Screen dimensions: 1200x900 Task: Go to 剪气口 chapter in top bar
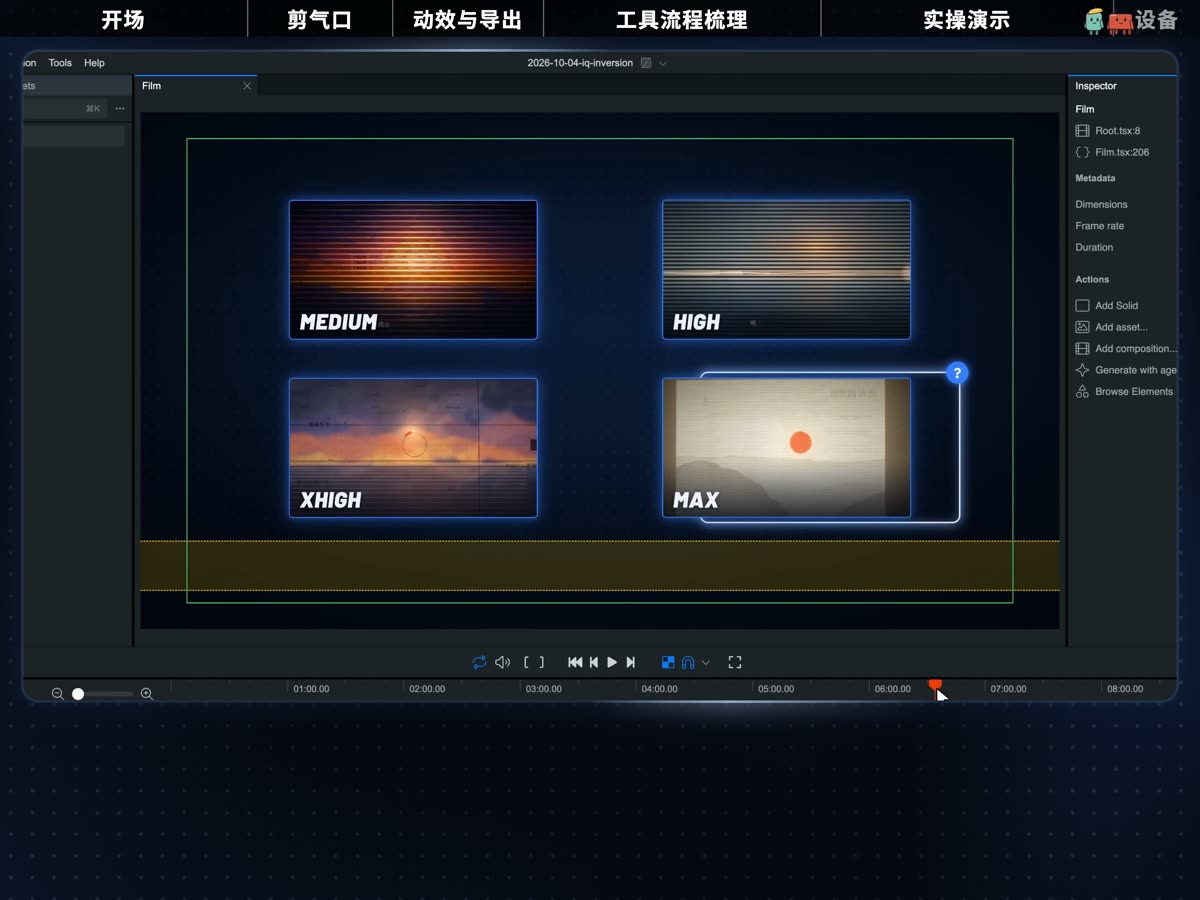pos(319,20)
